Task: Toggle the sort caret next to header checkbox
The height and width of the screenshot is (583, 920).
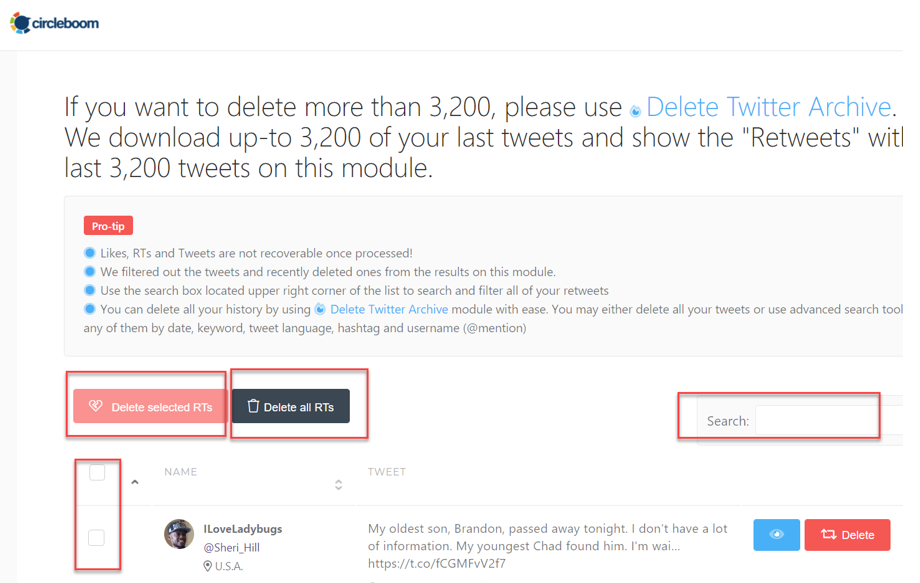Action: 135,482
